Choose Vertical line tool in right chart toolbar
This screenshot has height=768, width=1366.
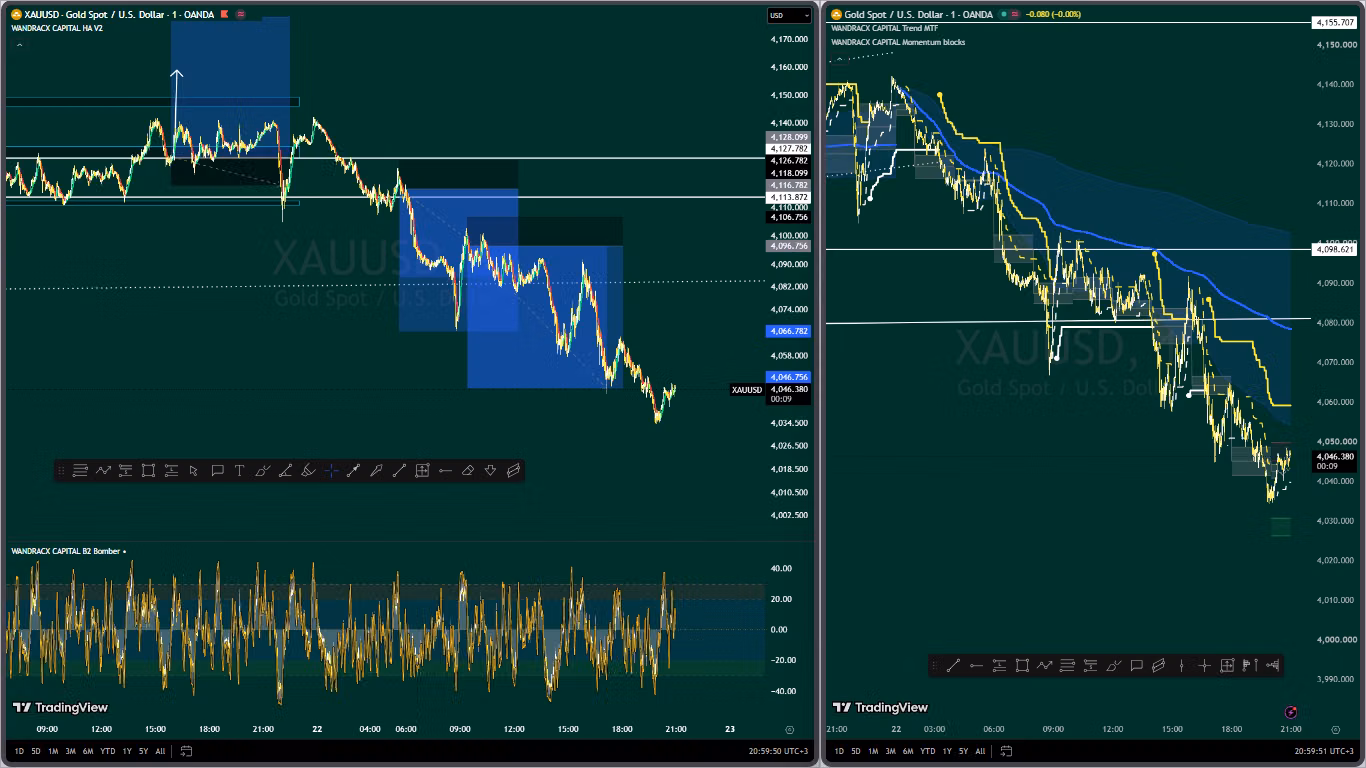pos(1181,665)
